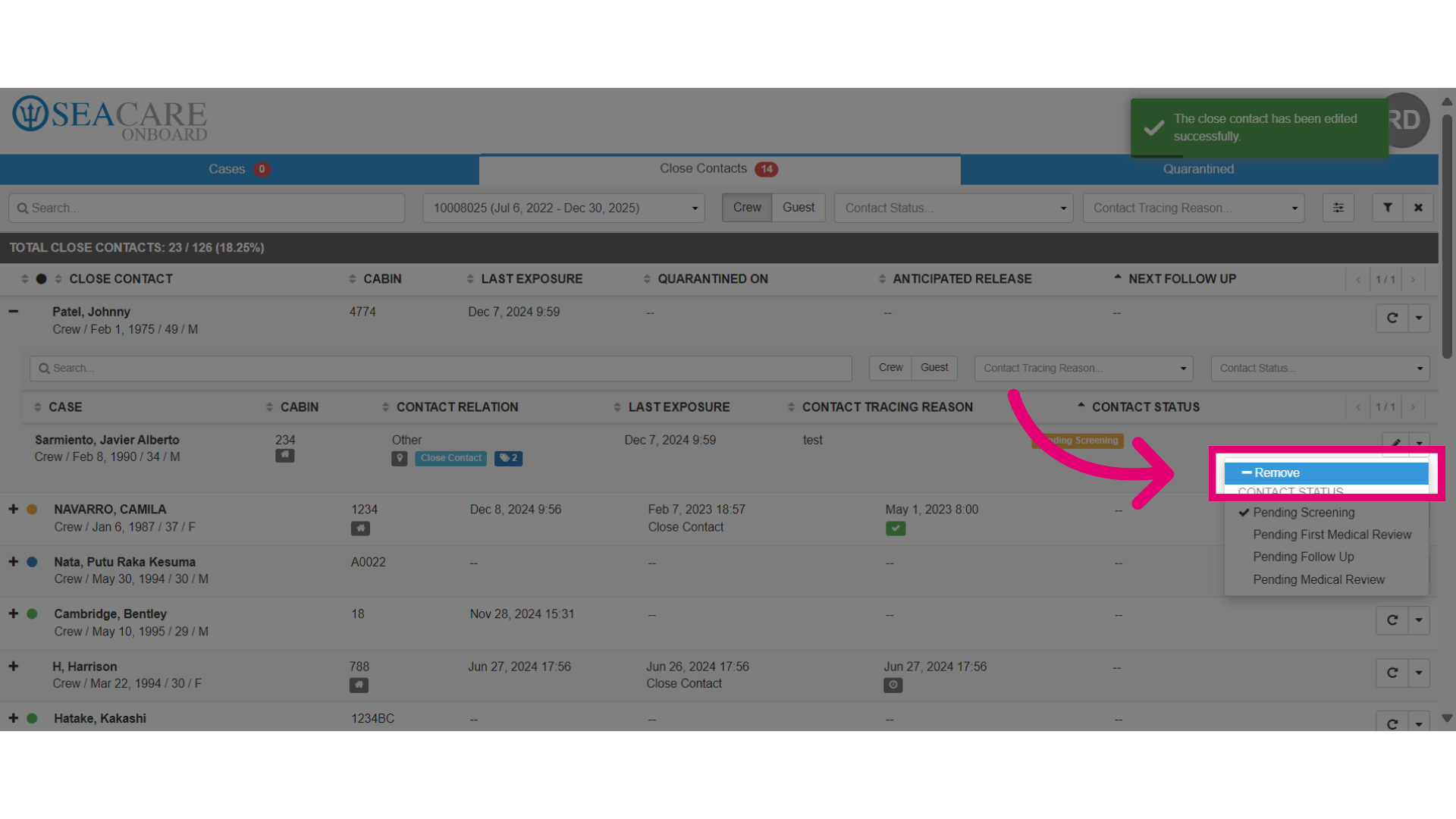
Task: Select Pending Follow Up option
Action: click(1326, 557)
